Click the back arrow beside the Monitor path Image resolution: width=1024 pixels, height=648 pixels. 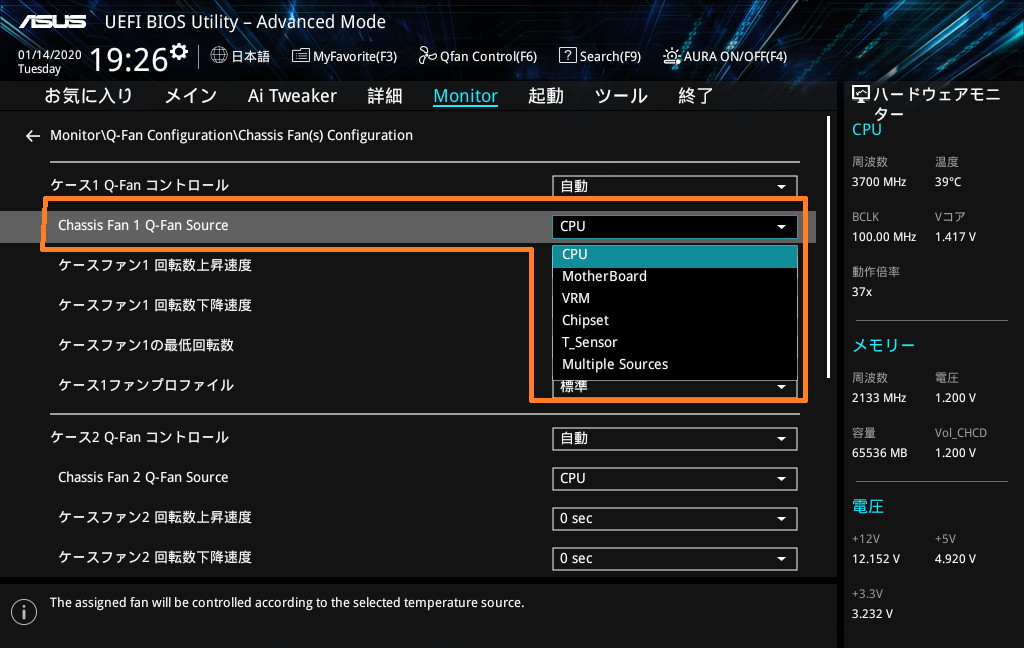33,136
